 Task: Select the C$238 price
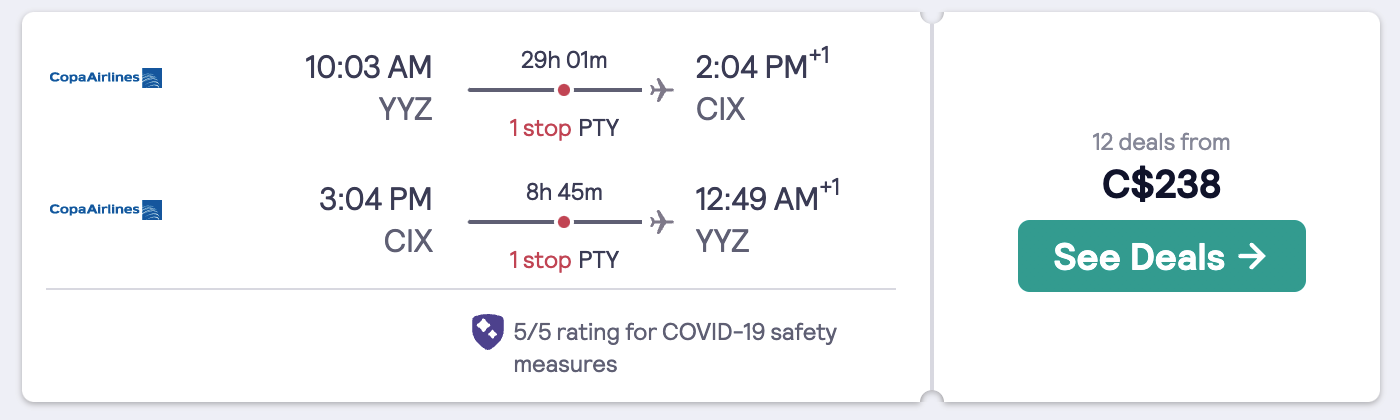(x=1162, y=184)
